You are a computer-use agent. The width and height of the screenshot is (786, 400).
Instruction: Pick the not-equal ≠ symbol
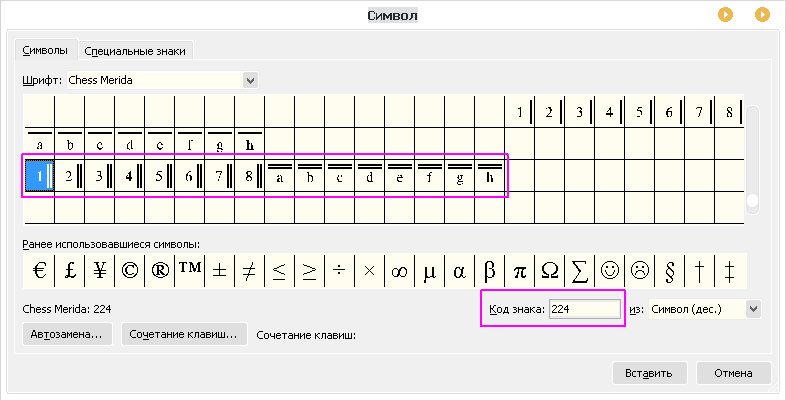point(250,270)
